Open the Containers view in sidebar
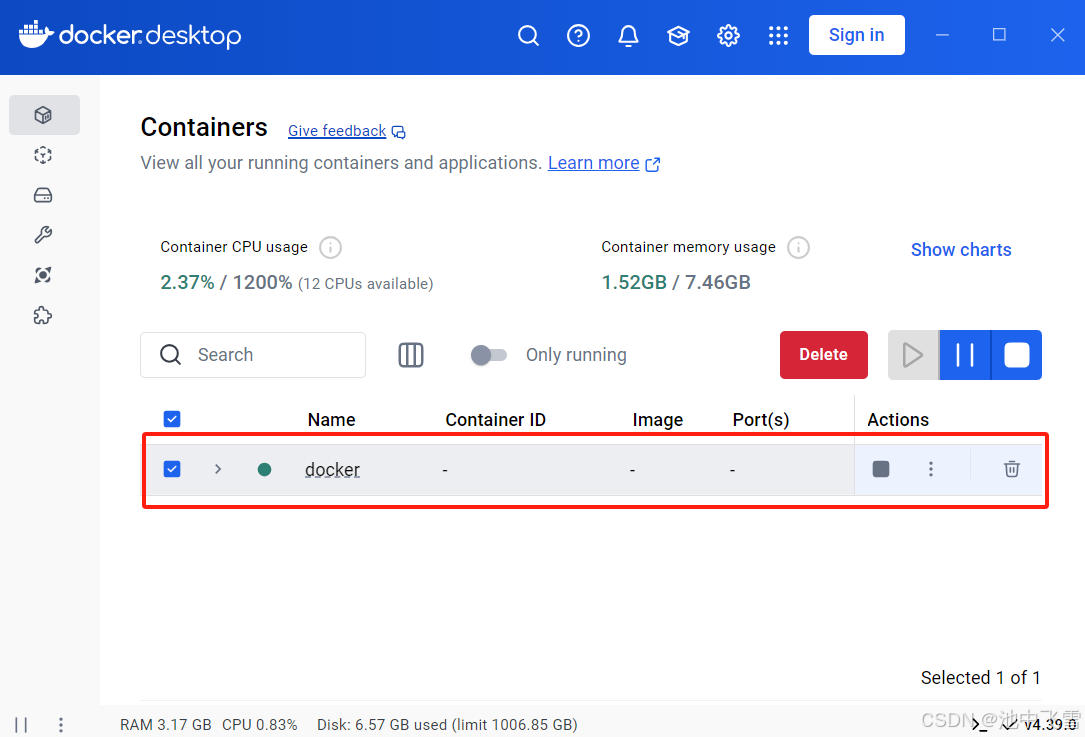Viewport: 1085px width, 737px height. click(44, 115)
